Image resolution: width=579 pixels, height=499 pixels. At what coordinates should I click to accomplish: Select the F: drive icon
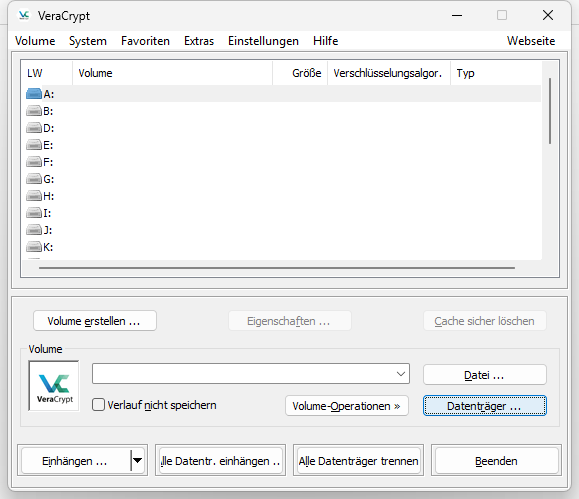(x=34, y=162)
